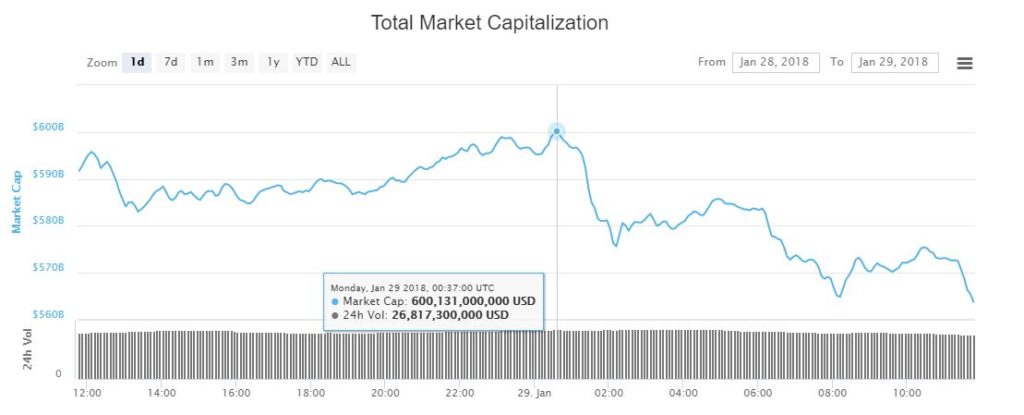
Task: Set zoom to 1m range
Action: (205, 62)
